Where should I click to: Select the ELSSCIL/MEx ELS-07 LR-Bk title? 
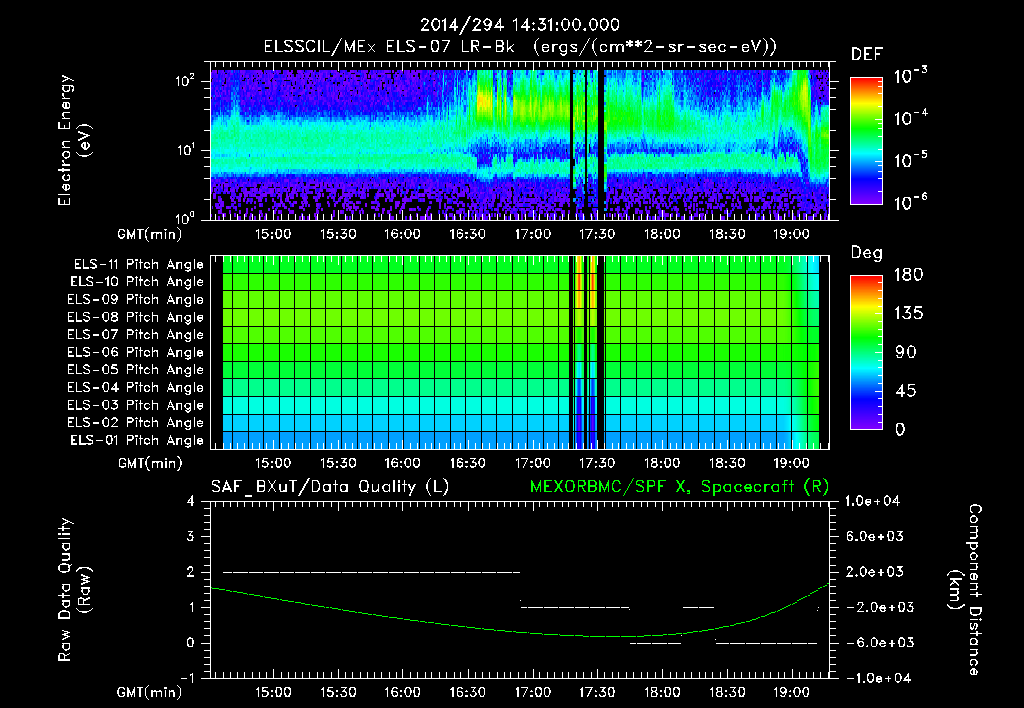coord(389,47)
